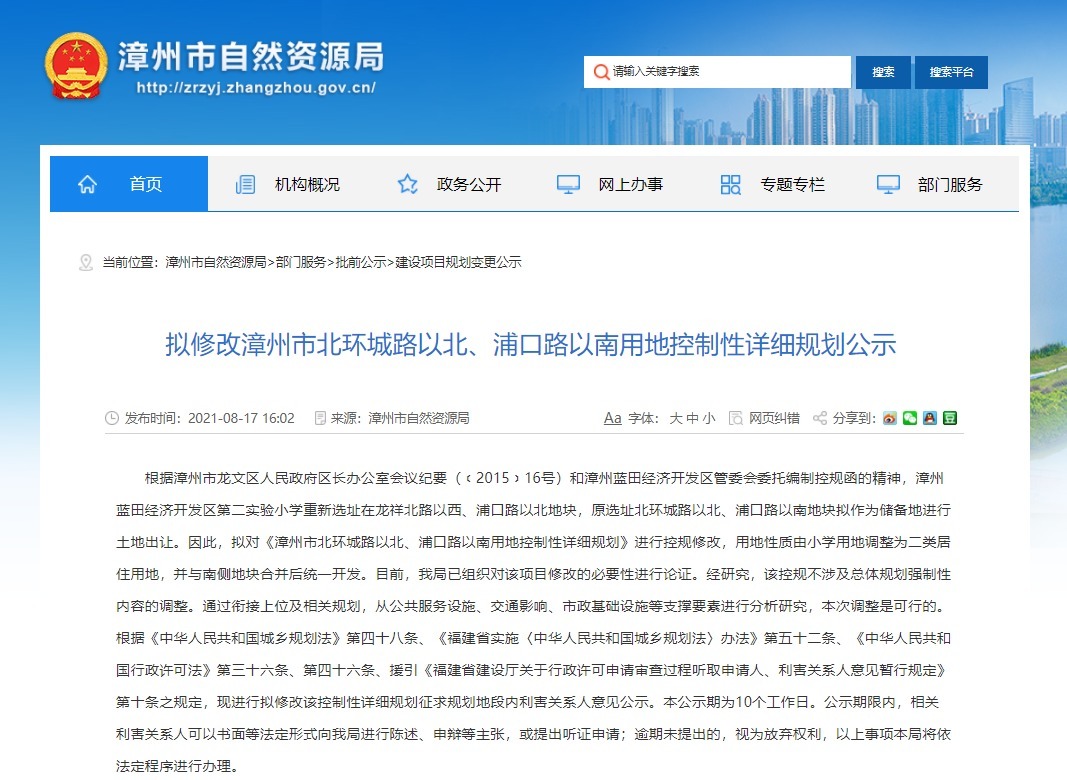1067x780 pixels.
Task: Share article to Douban
Action: tap(950, 418)
